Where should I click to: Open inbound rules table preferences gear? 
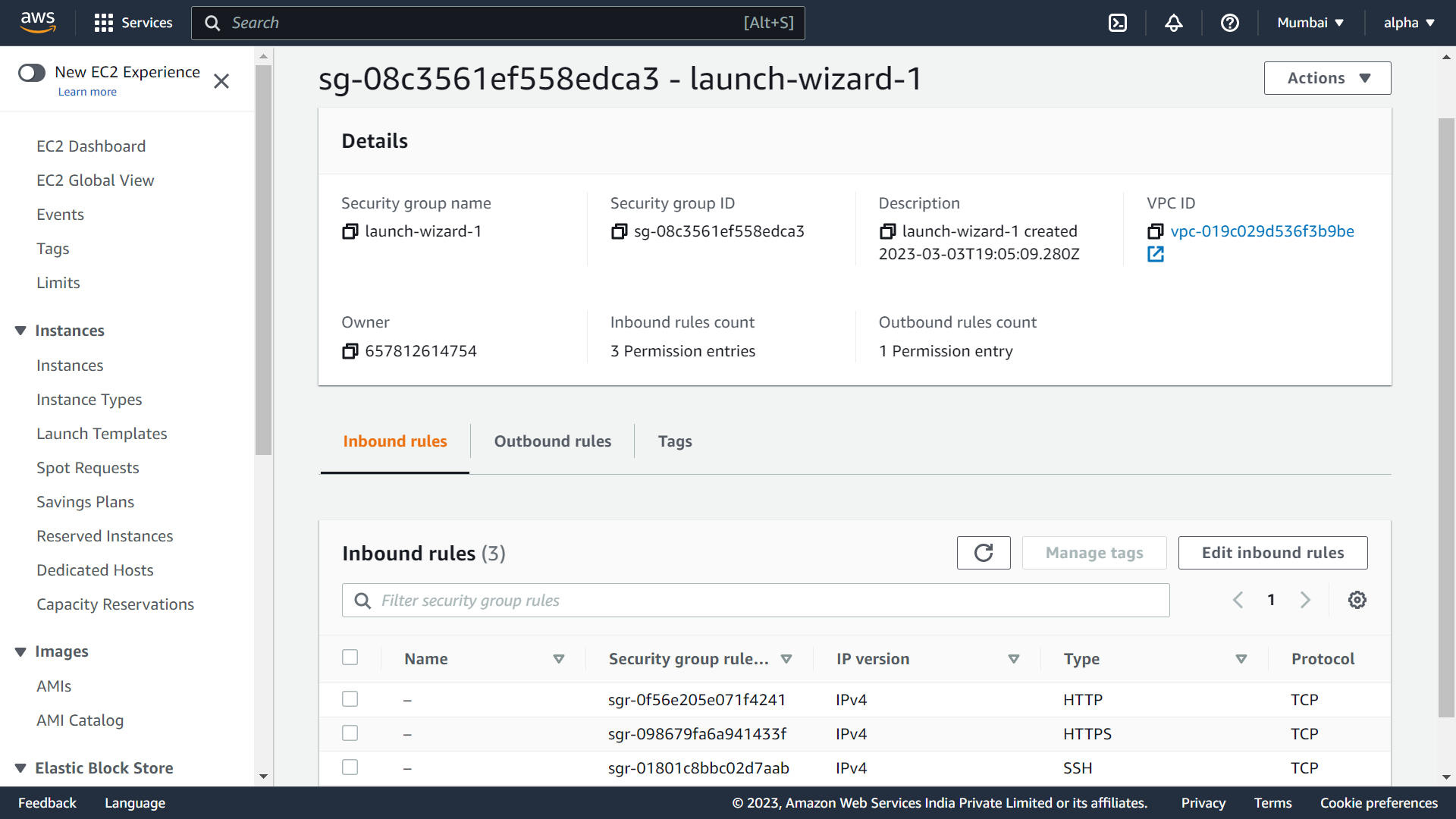(x=1357, y=600)
